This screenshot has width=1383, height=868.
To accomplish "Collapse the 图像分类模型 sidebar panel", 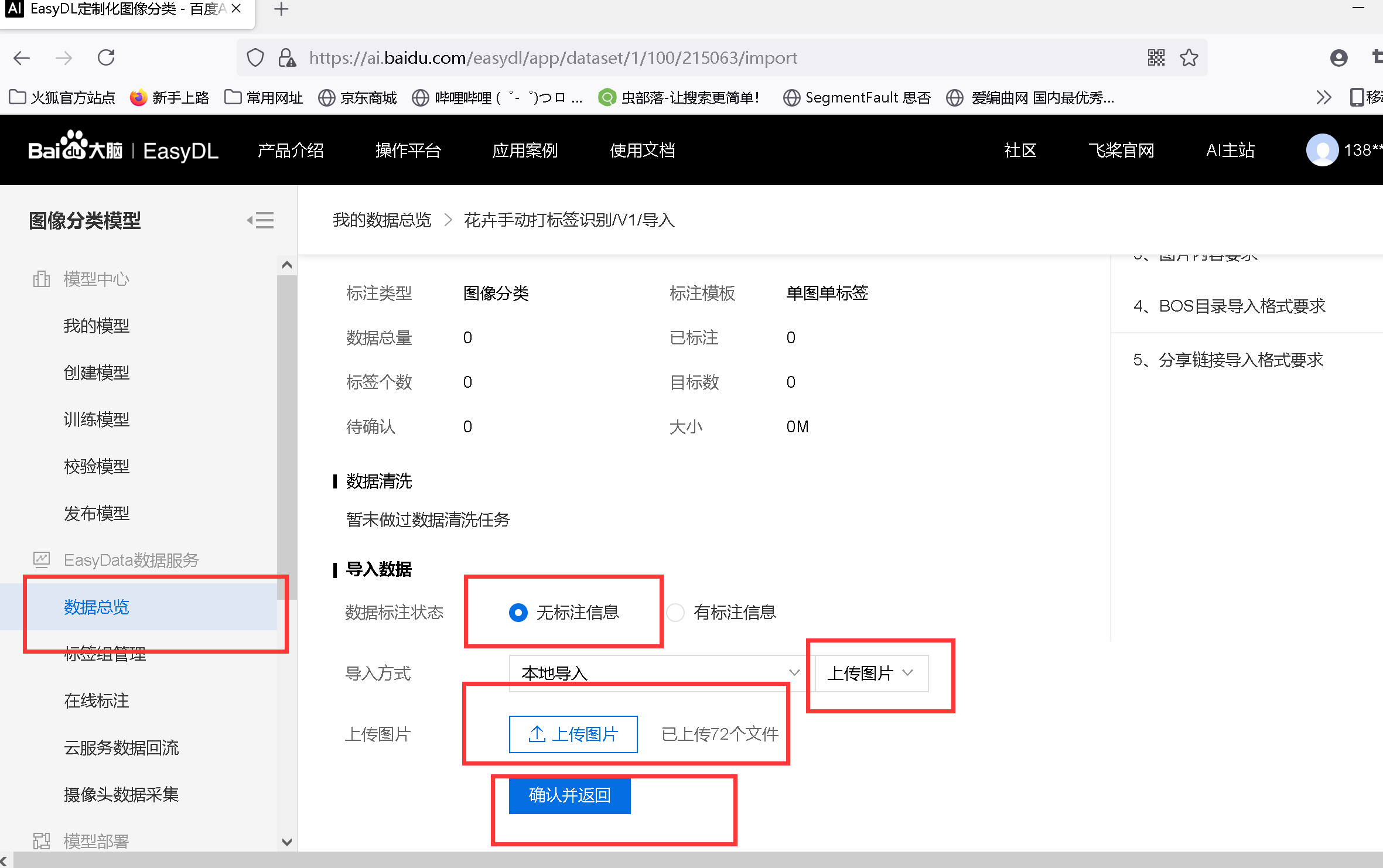I will coord(261,220).
